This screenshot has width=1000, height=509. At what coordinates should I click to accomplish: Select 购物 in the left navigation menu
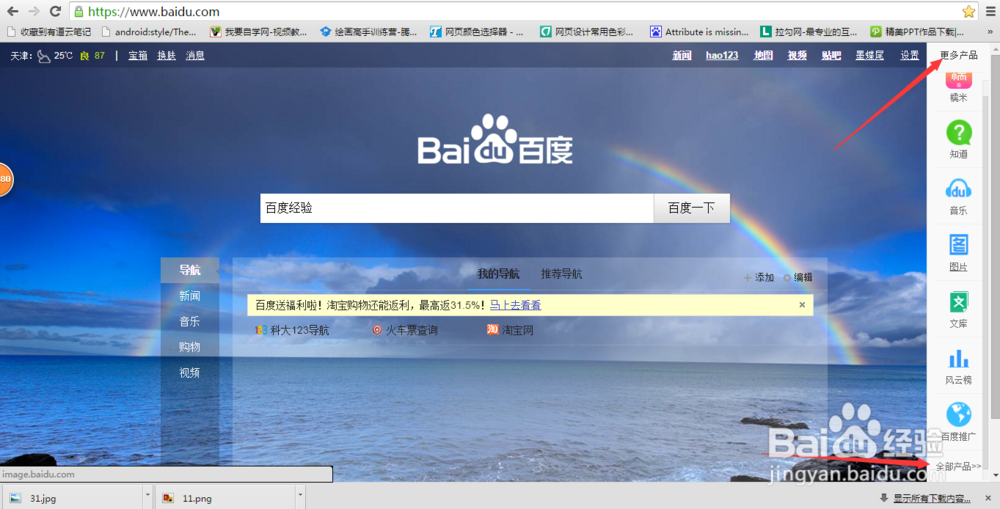click(189, 347)
